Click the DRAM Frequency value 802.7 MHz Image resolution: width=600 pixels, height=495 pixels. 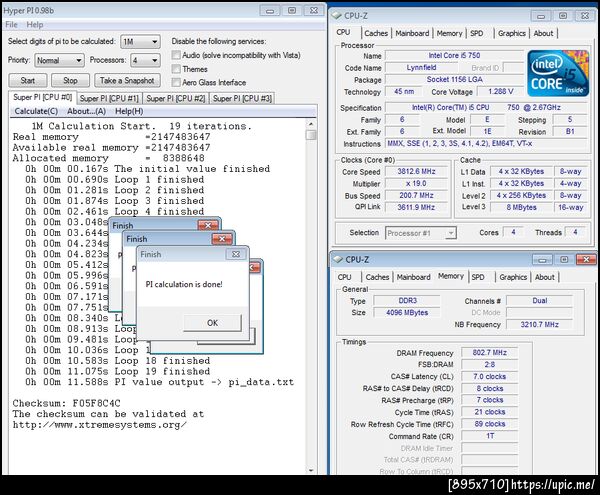point(489,352)
